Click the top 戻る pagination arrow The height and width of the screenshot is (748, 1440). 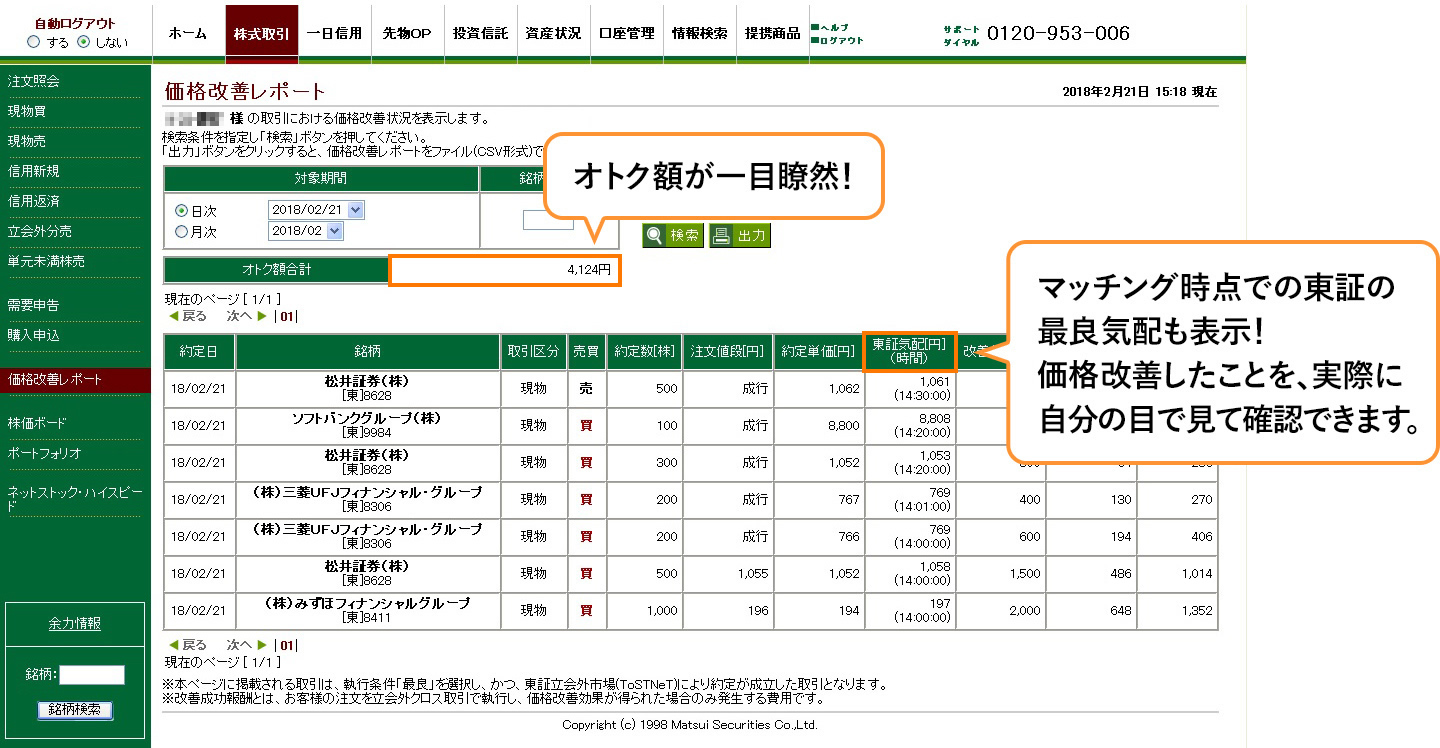(x=187, y=316)
